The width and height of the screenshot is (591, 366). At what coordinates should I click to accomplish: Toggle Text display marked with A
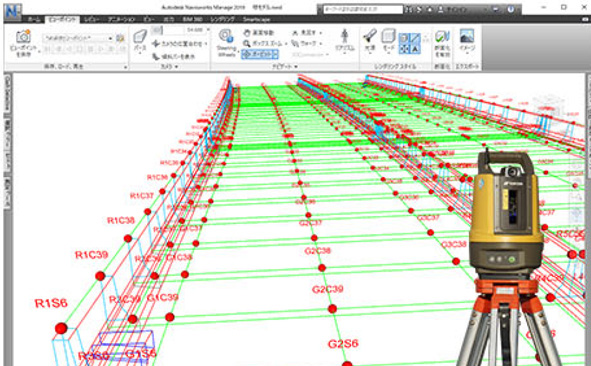click(415, 49)
